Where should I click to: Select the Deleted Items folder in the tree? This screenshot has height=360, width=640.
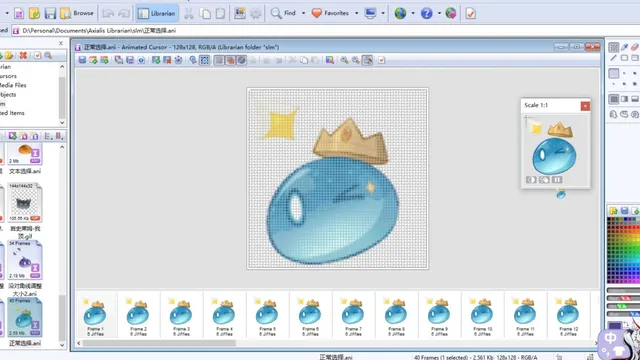tap(12, 113)
